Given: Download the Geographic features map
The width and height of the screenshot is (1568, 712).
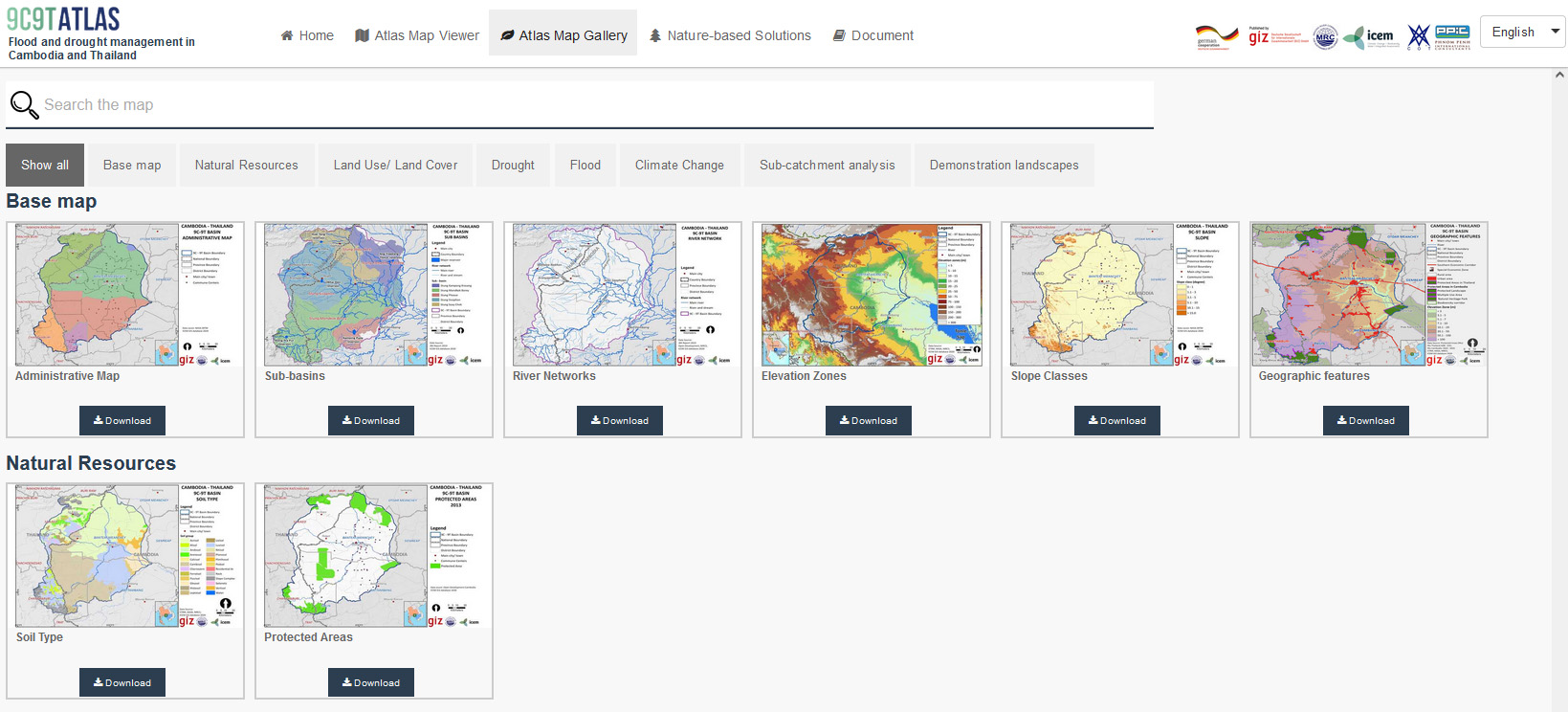Looking at the screenshot, I should tap(1366, 420).
